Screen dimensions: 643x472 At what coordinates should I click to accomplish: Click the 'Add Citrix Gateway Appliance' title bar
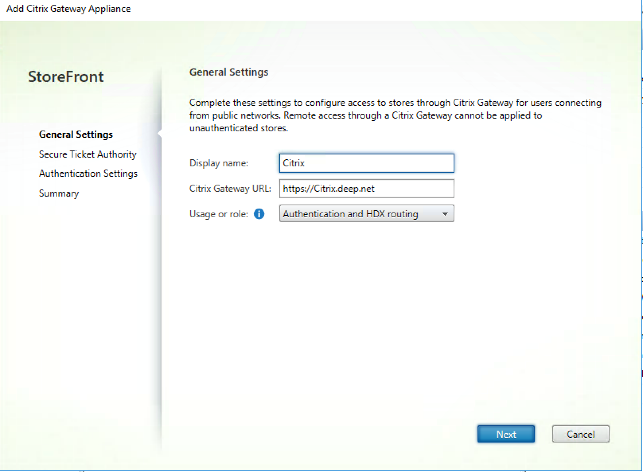[70, 9]
